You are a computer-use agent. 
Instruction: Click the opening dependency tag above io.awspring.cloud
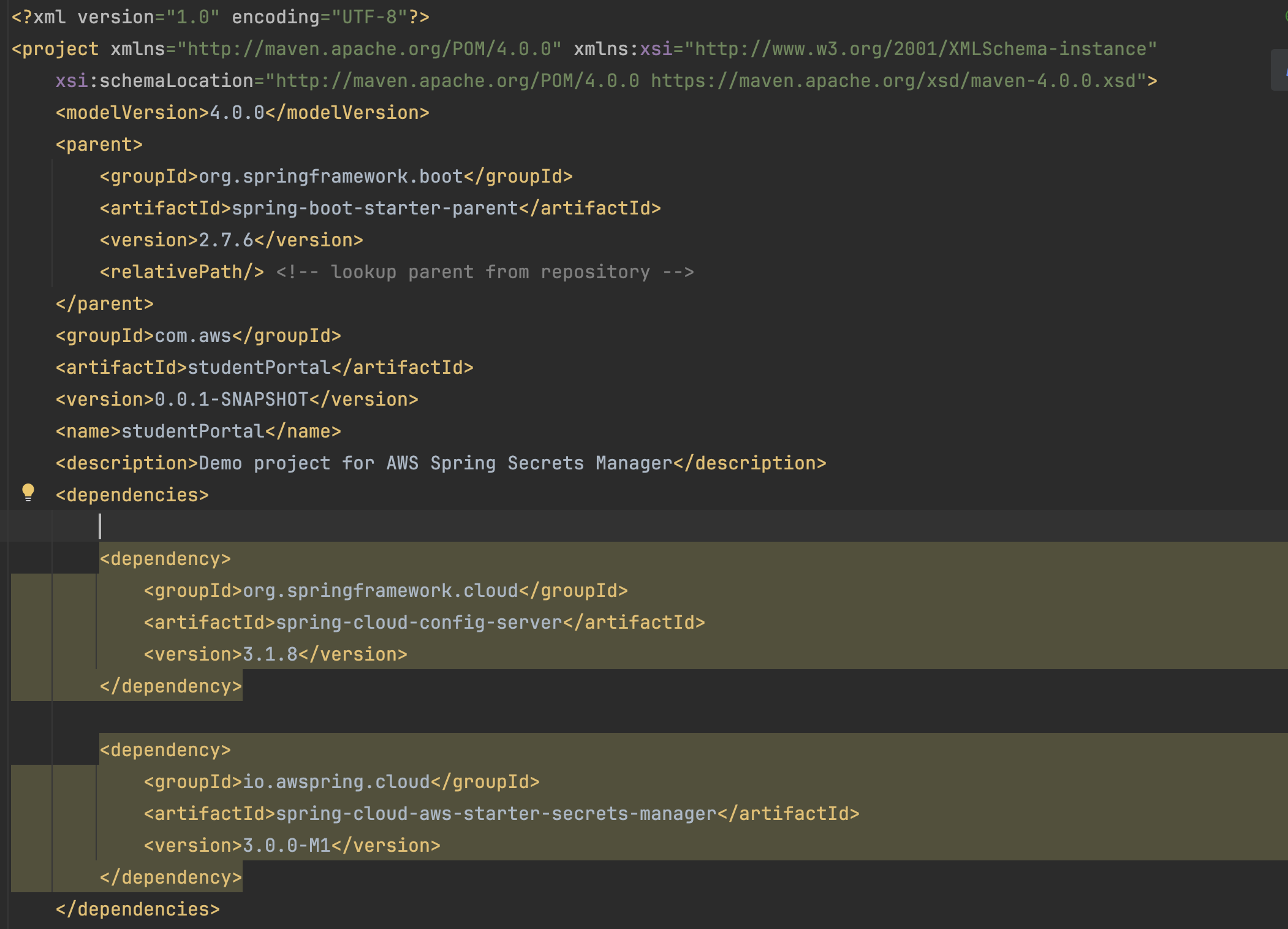(165, 750)
